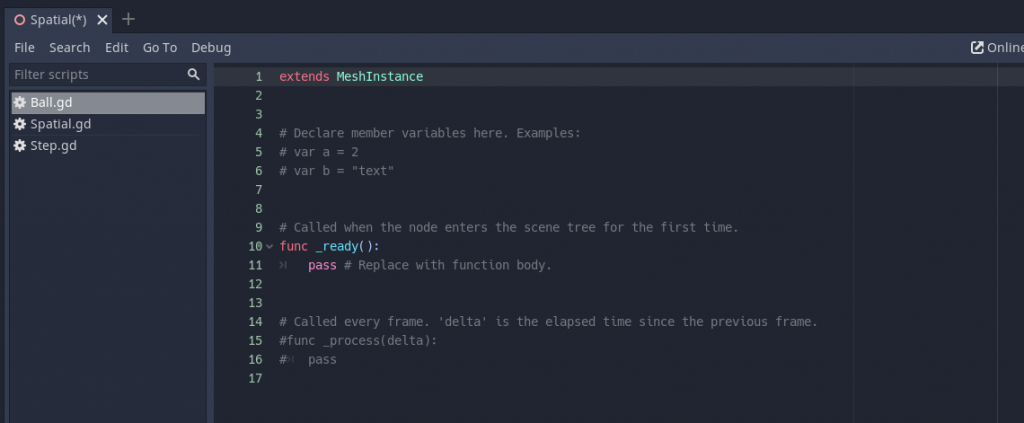1024x423 pixels.
Task: Close the Spatial(*) scene tab
Action: coord(102,20)
